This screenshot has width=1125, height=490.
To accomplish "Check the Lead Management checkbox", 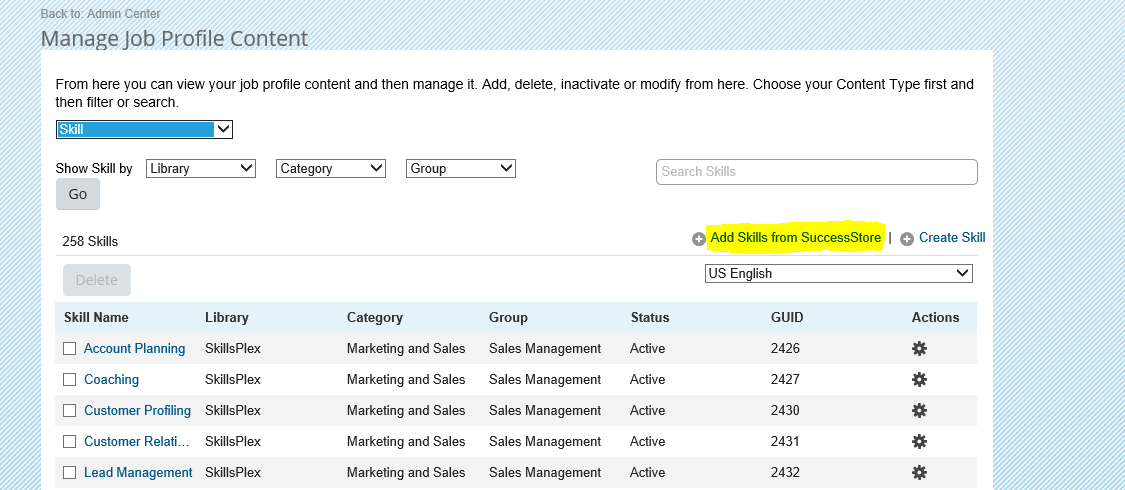I will [70, 472].
